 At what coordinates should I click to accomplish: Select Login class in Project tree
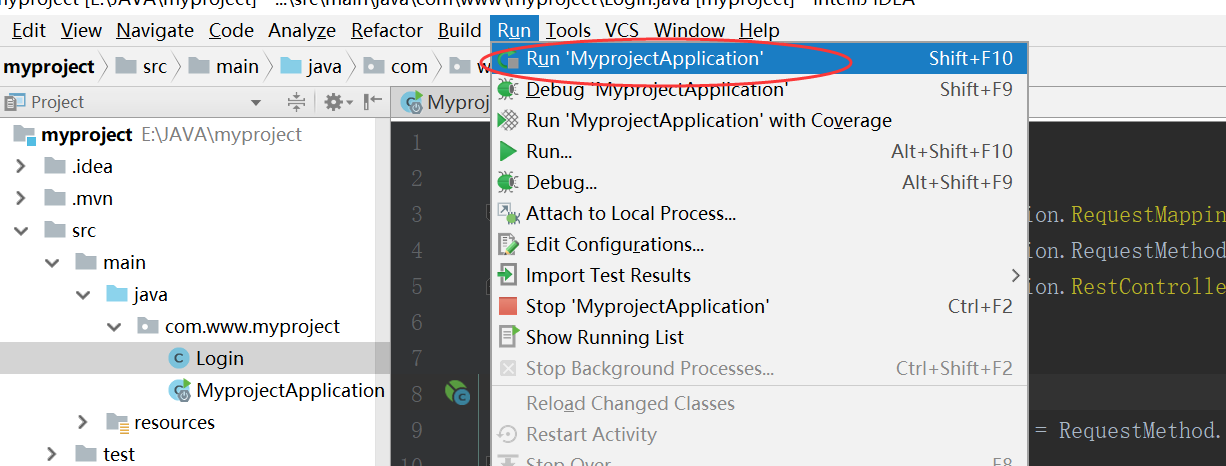point(219,358)
